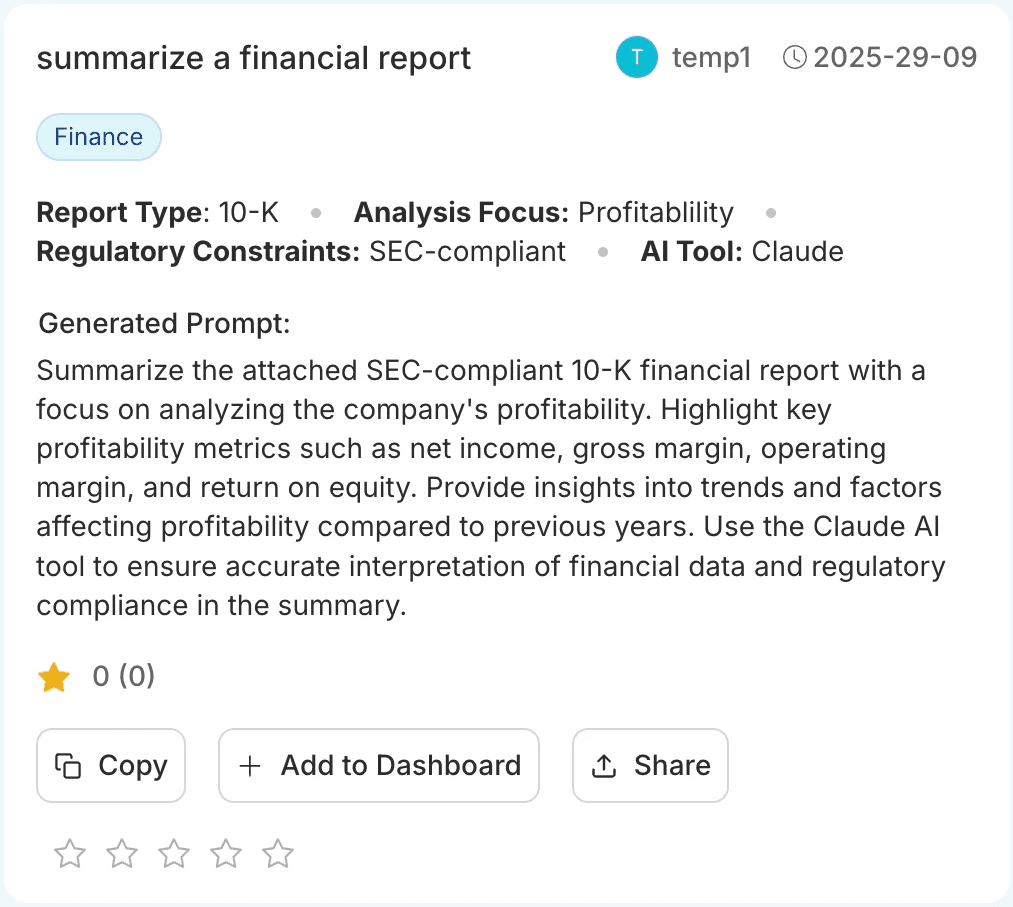1013x907 pixels.
Task: Select the fourth empty rating star
Action: tap(226, 853)
